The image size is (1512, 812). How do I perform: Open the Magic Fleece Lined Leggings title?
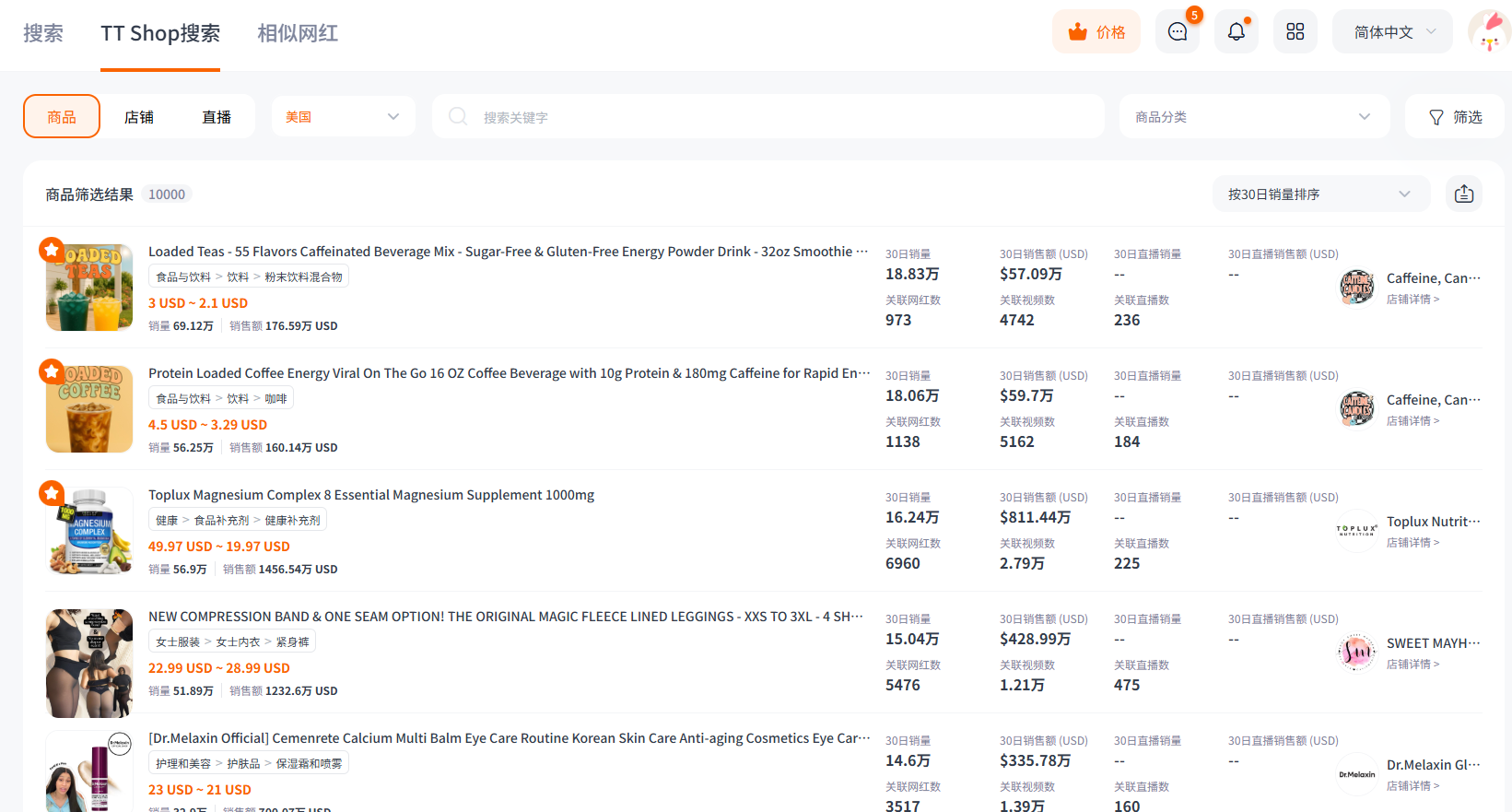pos(506,617)
